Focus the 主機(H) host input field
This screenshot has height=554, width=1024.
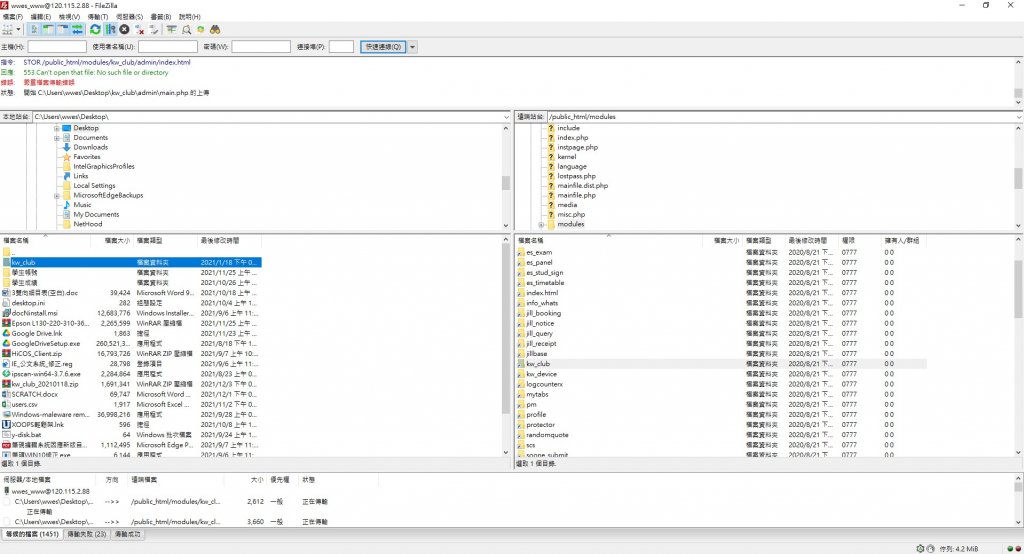pos(57,46)
